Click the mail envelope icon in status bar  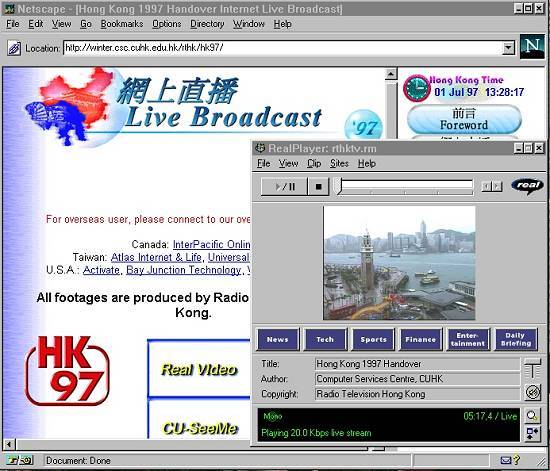(x=505, y=460)
